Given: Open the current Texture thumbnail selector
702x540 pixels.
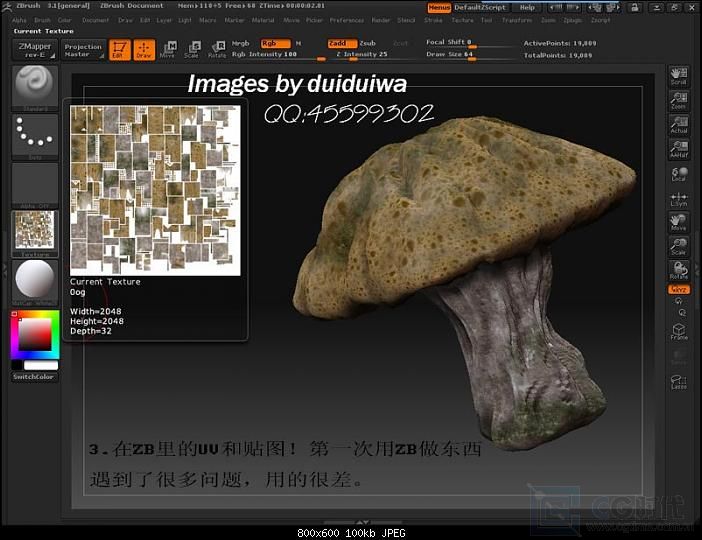Looking at the screenshot, I should coord(34,234).
